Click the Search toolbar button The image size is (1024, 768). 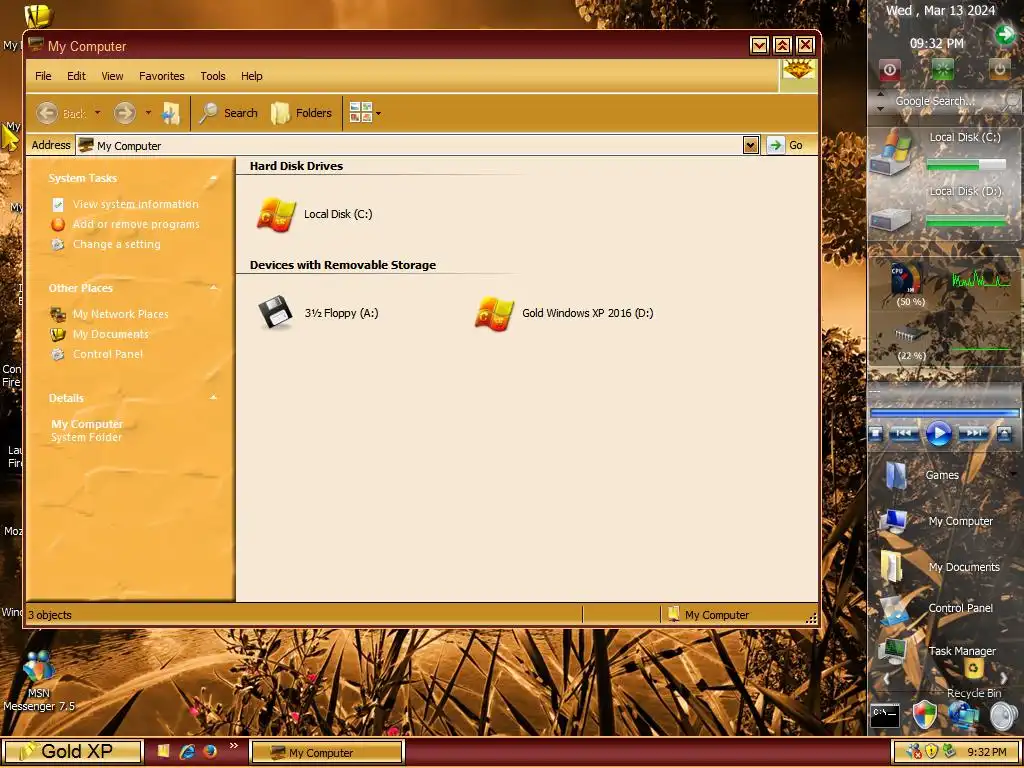(228, 113)
